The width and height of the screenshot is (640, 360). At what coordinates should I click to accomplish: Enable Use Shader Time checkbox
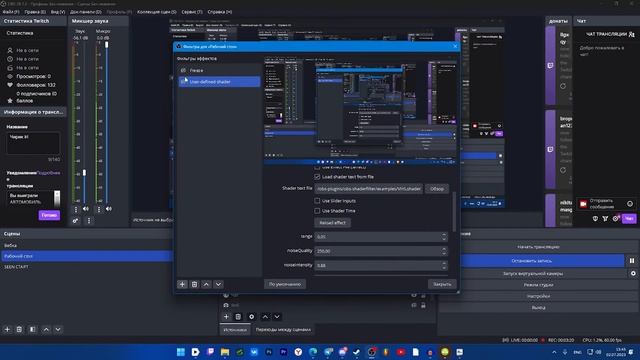[x=317, y=211]
